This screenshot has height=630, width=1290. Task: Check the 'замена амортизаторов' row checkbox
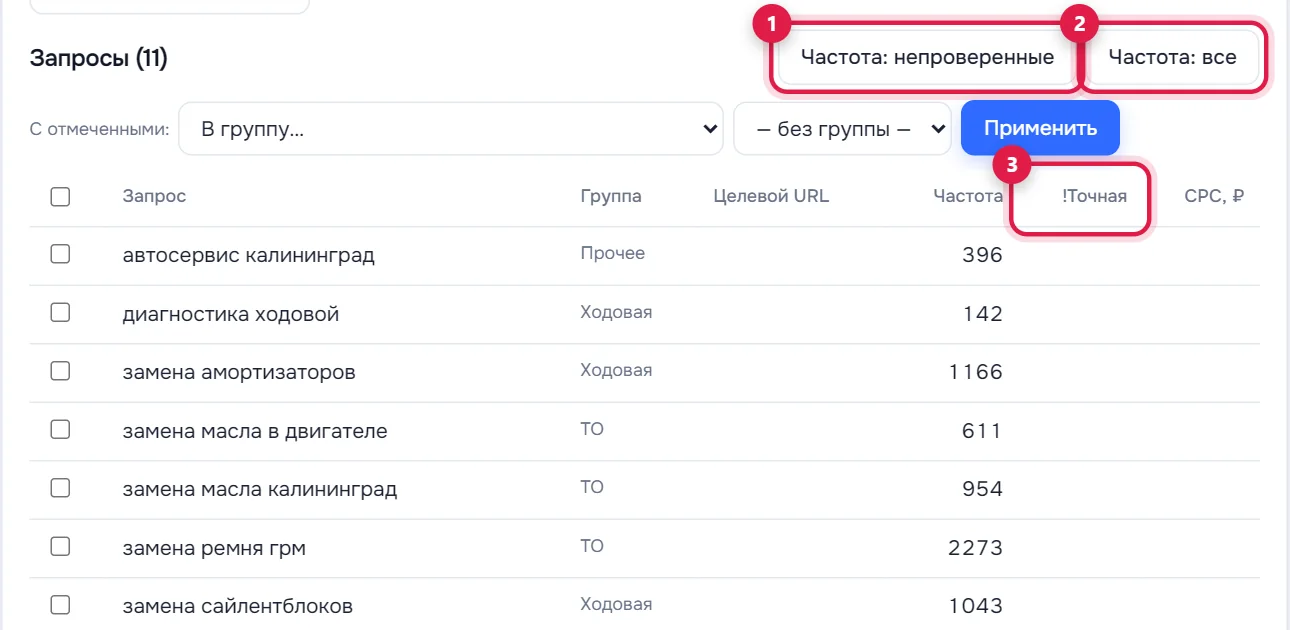point(60,372)
